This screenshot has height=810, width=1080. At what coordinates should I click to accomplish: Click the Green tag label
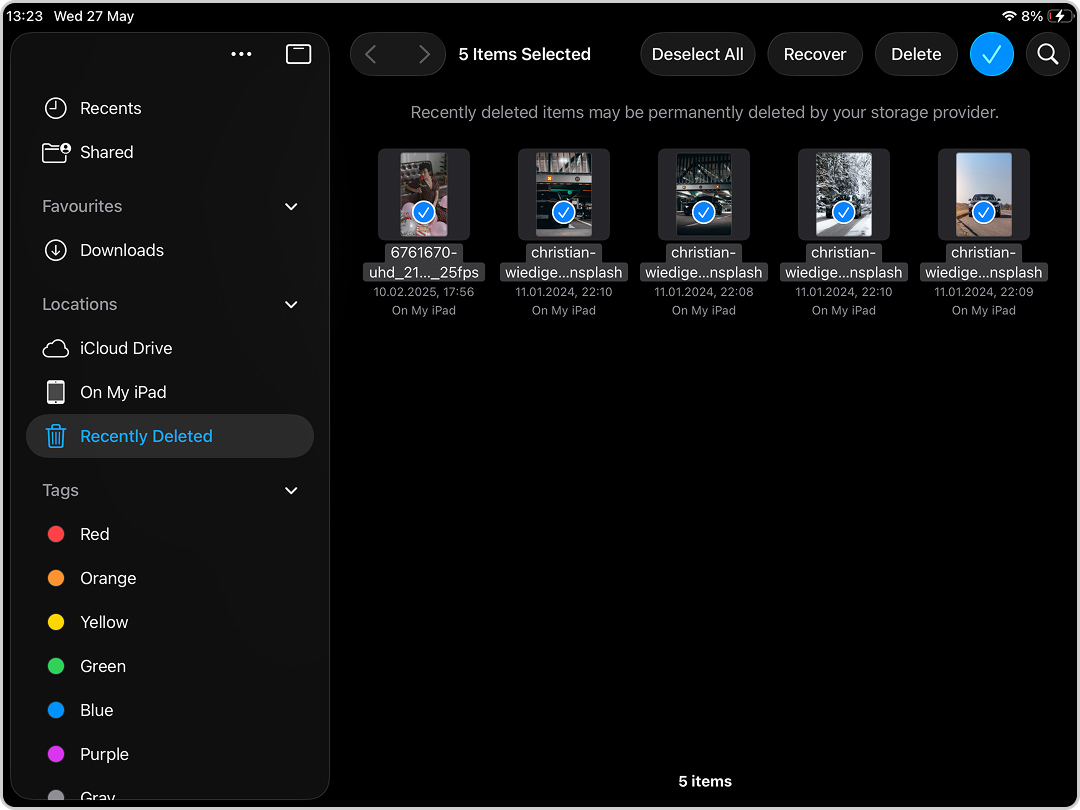tap(103, 667)
